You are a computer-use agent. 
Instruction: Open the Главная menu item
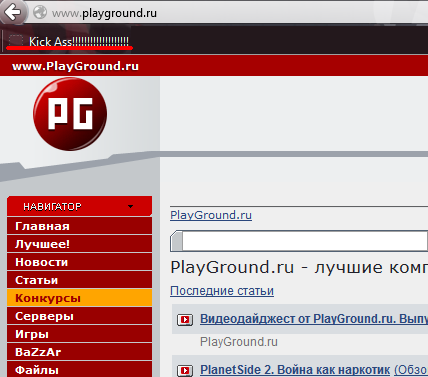79,226
